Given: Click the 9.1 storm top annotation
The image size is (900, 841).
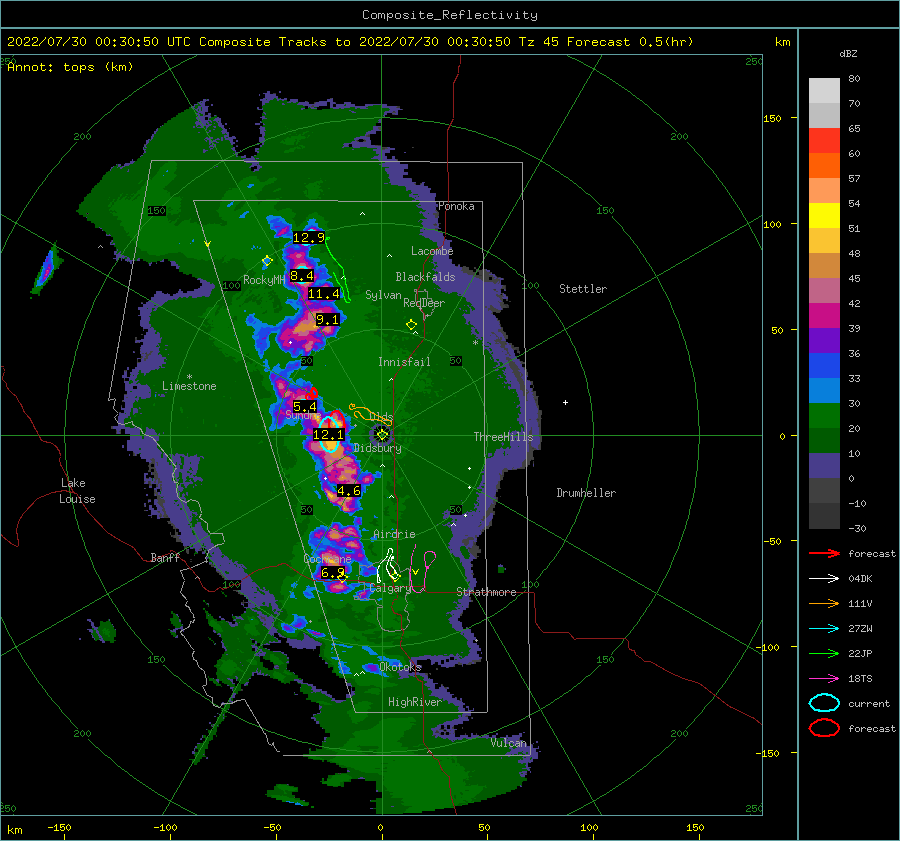Looking at the screenshot, I should tap(327, 320).
